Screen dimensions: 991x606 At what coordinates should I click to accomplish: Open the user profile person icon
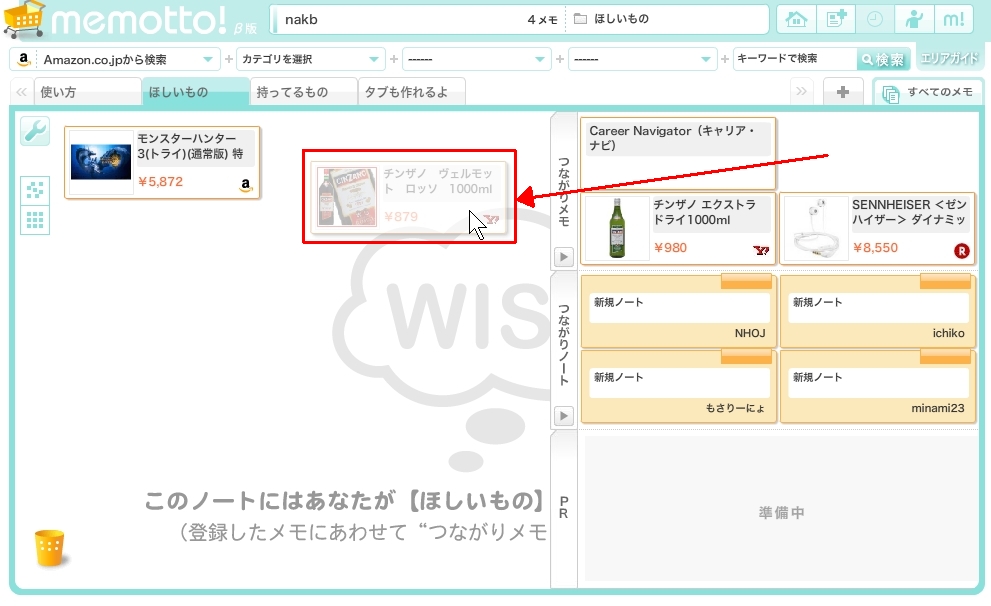click(x=914, y=19)
